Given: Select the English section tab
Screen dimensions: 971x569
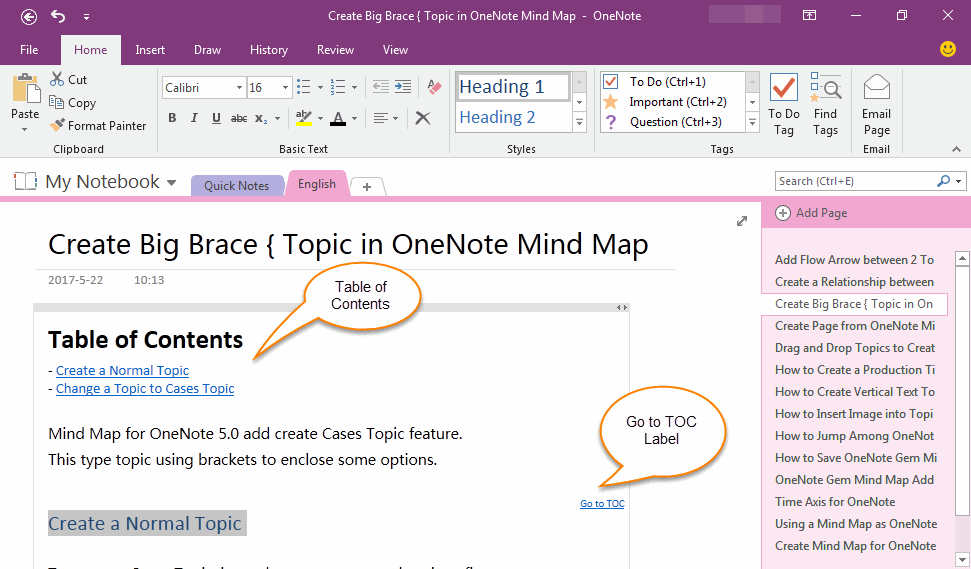Looking at the screenshot, I should click(x=316, y=184).
